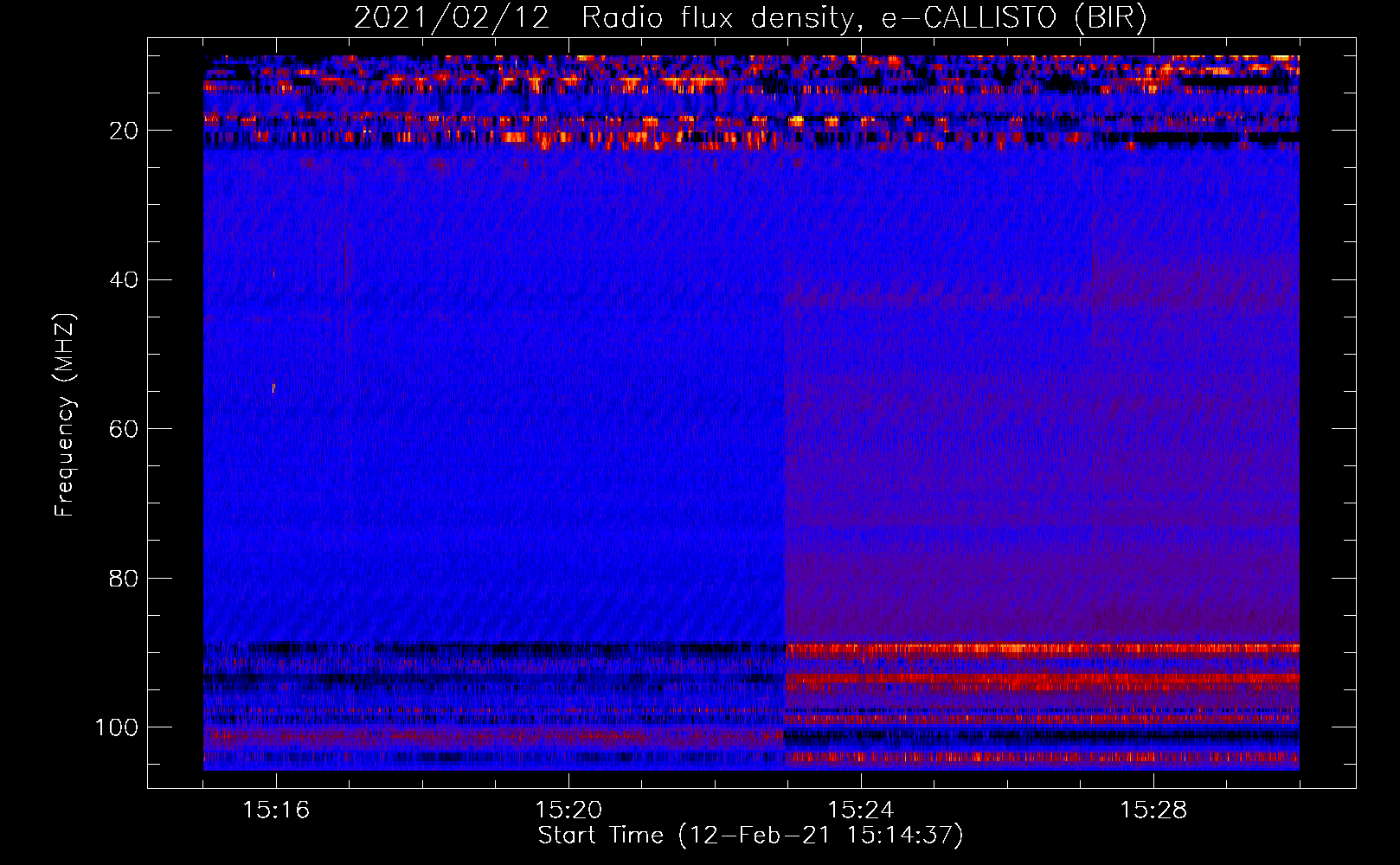
Task: Click the 100 MHz frequency tick label
Action: (x=117, y=727)
